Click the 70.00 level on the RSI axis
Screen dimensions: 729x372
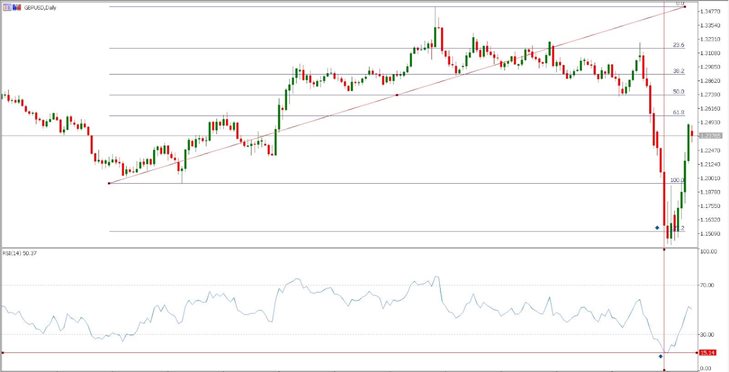[x=707, y=285]
